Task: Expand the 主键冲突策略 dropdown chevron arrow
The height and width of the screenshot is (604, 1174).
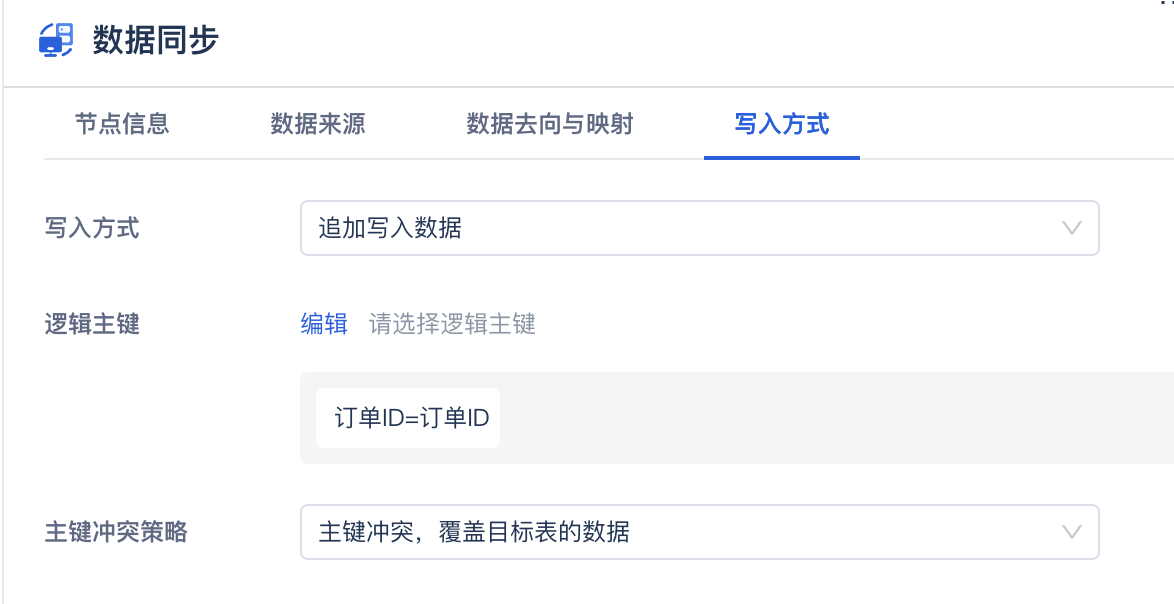Action: point(1071,531)
